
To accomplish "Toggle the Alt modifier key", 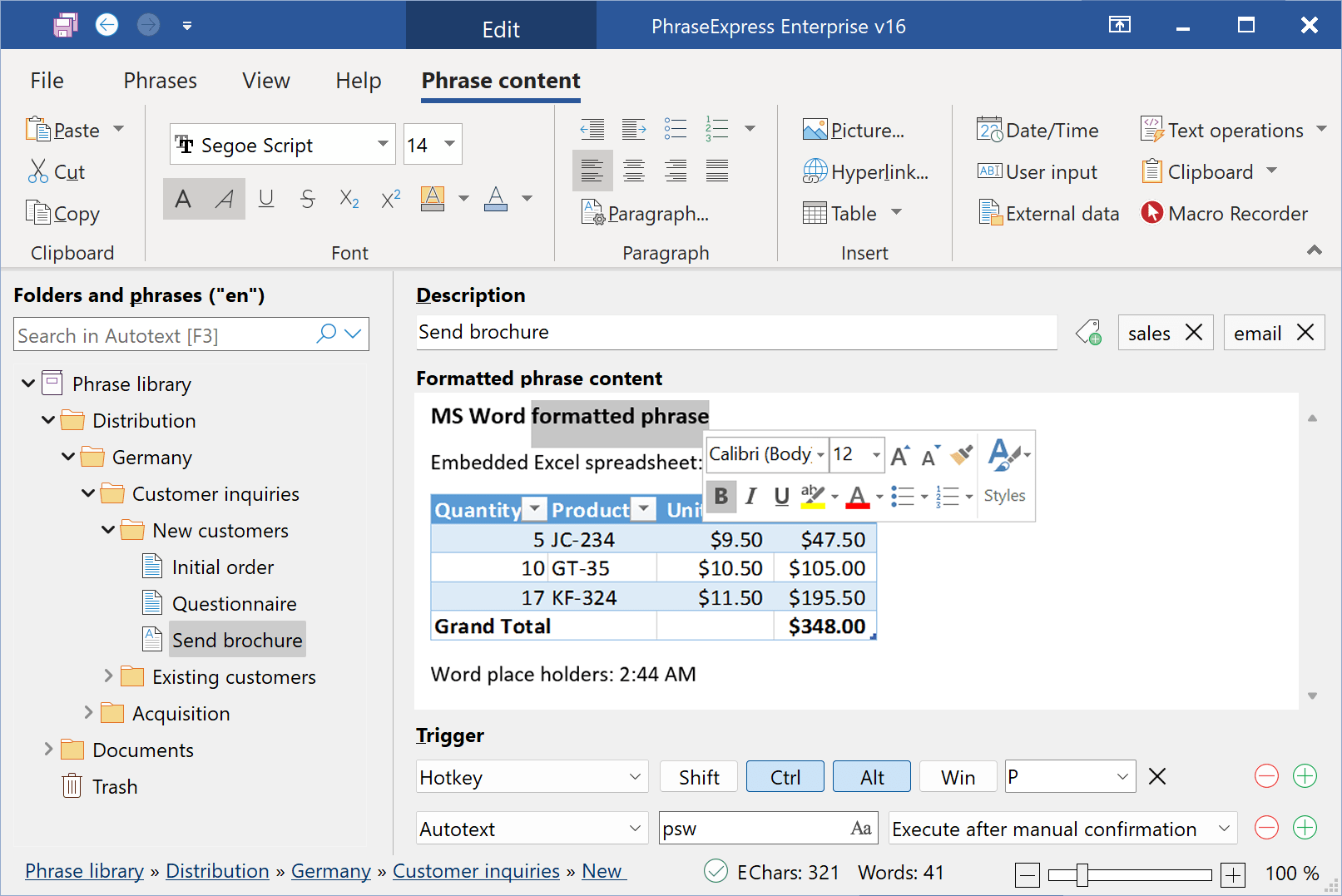I will click(x=872, y=777).
